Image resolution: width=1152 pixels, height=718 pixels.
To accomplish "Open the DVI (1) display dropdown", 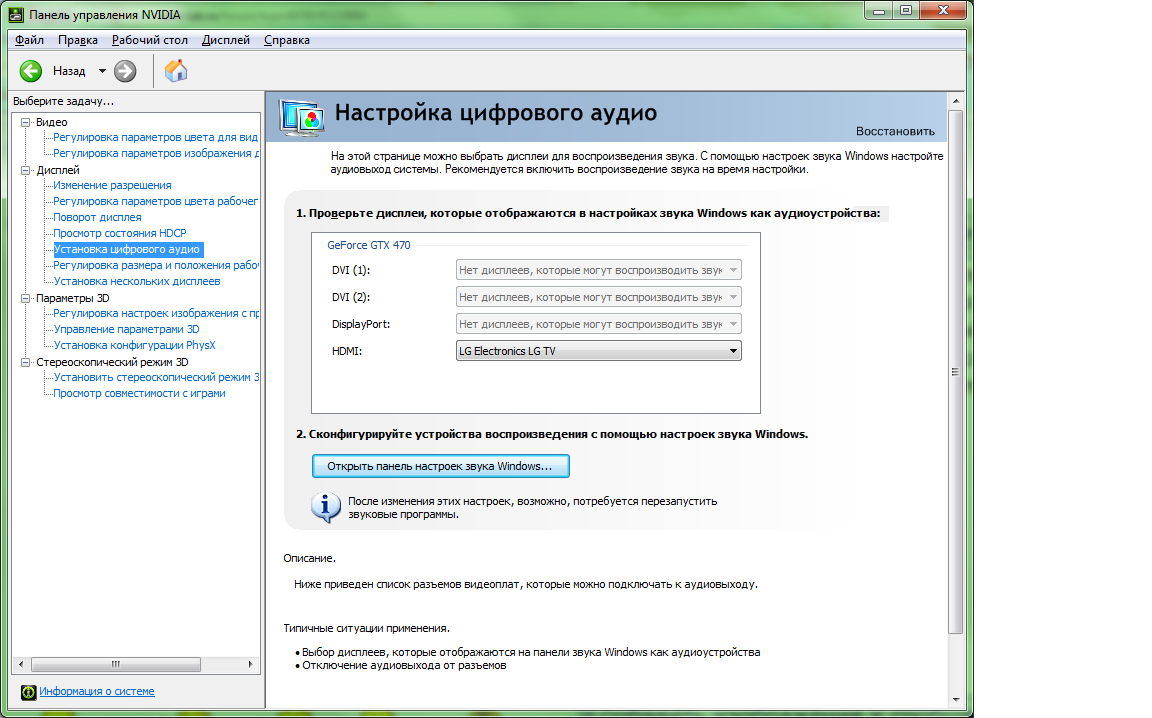I will tap(598, 270).
